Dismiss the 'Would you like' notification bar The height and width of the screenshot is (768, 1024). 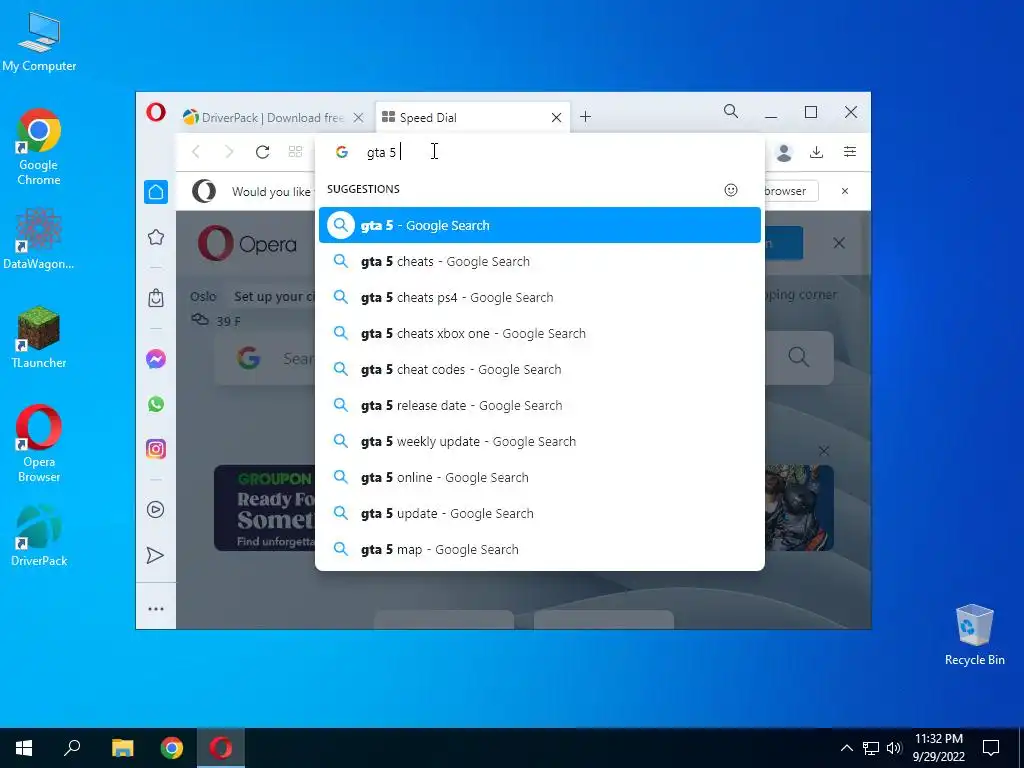coord(845,191)
